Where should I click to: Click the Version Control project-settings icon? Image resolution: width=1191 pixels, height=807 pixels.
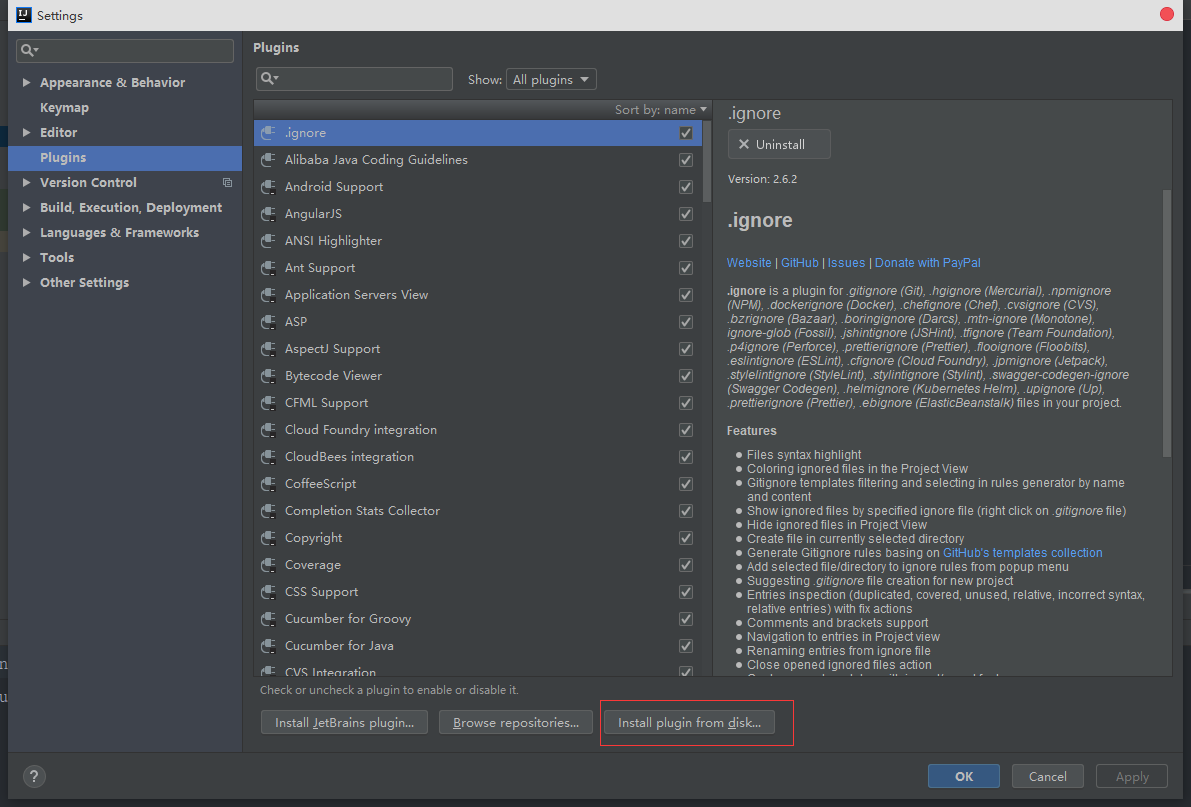227,182
